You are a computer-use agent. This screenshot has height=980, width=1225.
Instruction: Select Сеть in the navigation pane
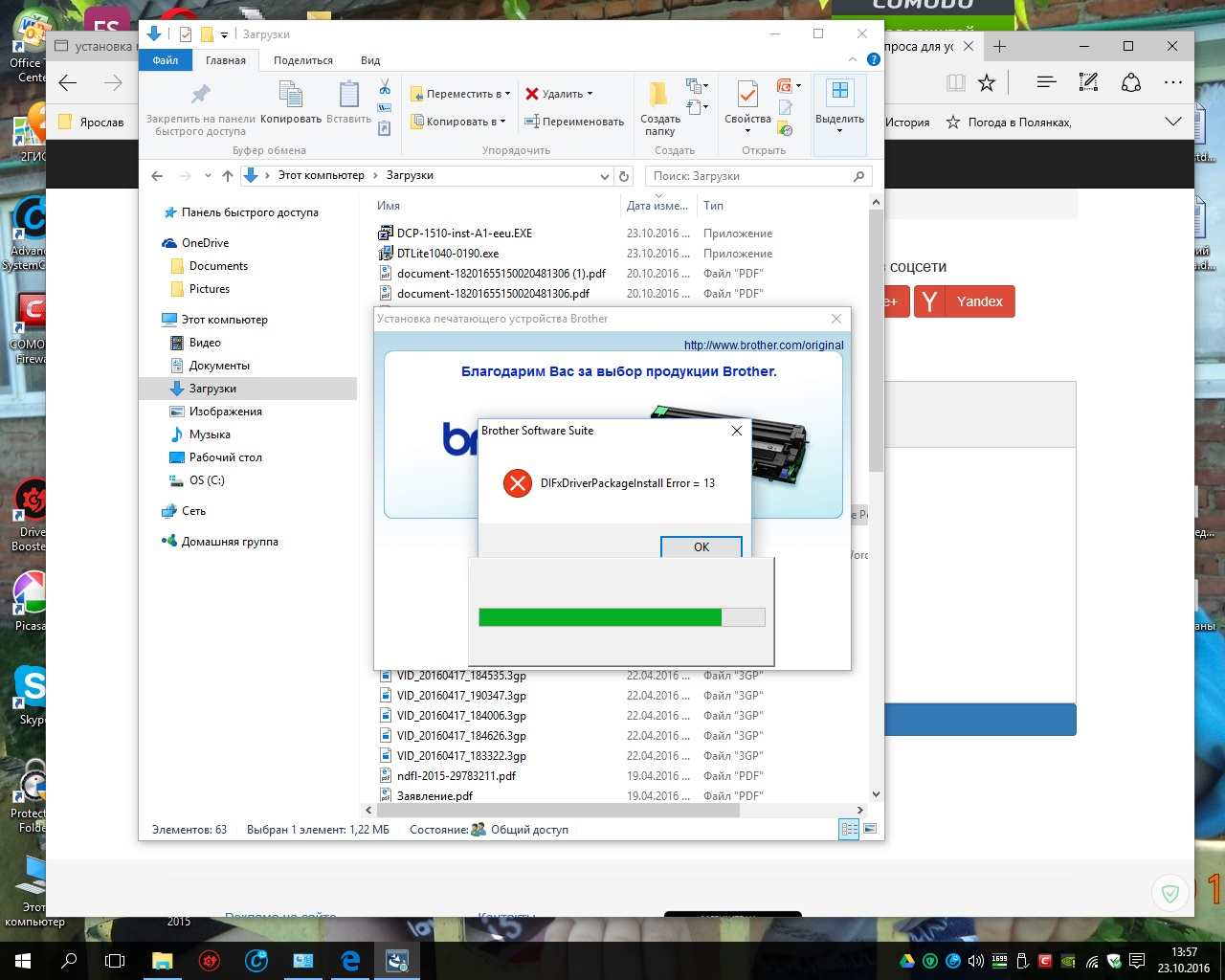(193, 511)
